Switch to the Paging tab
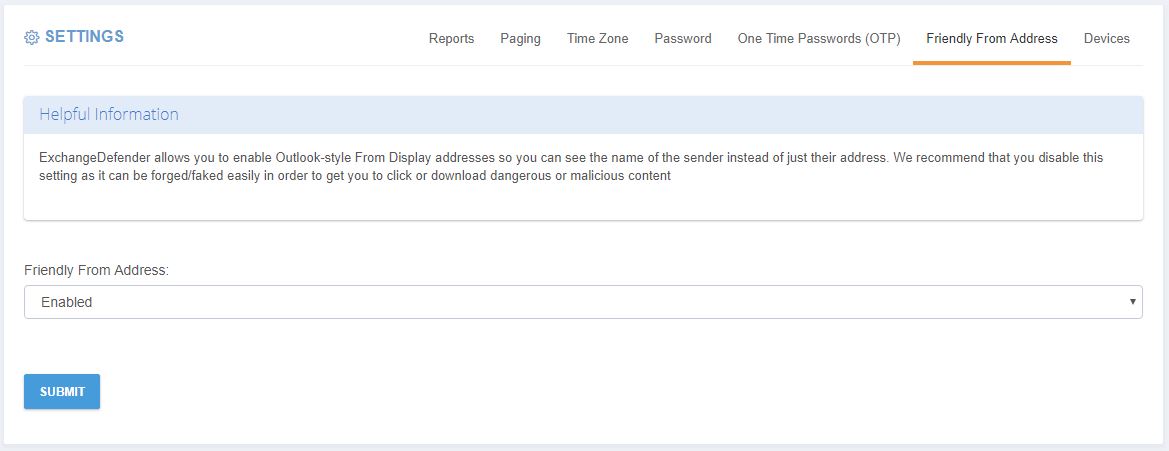 pyautogui.click(x=520, y=39)
